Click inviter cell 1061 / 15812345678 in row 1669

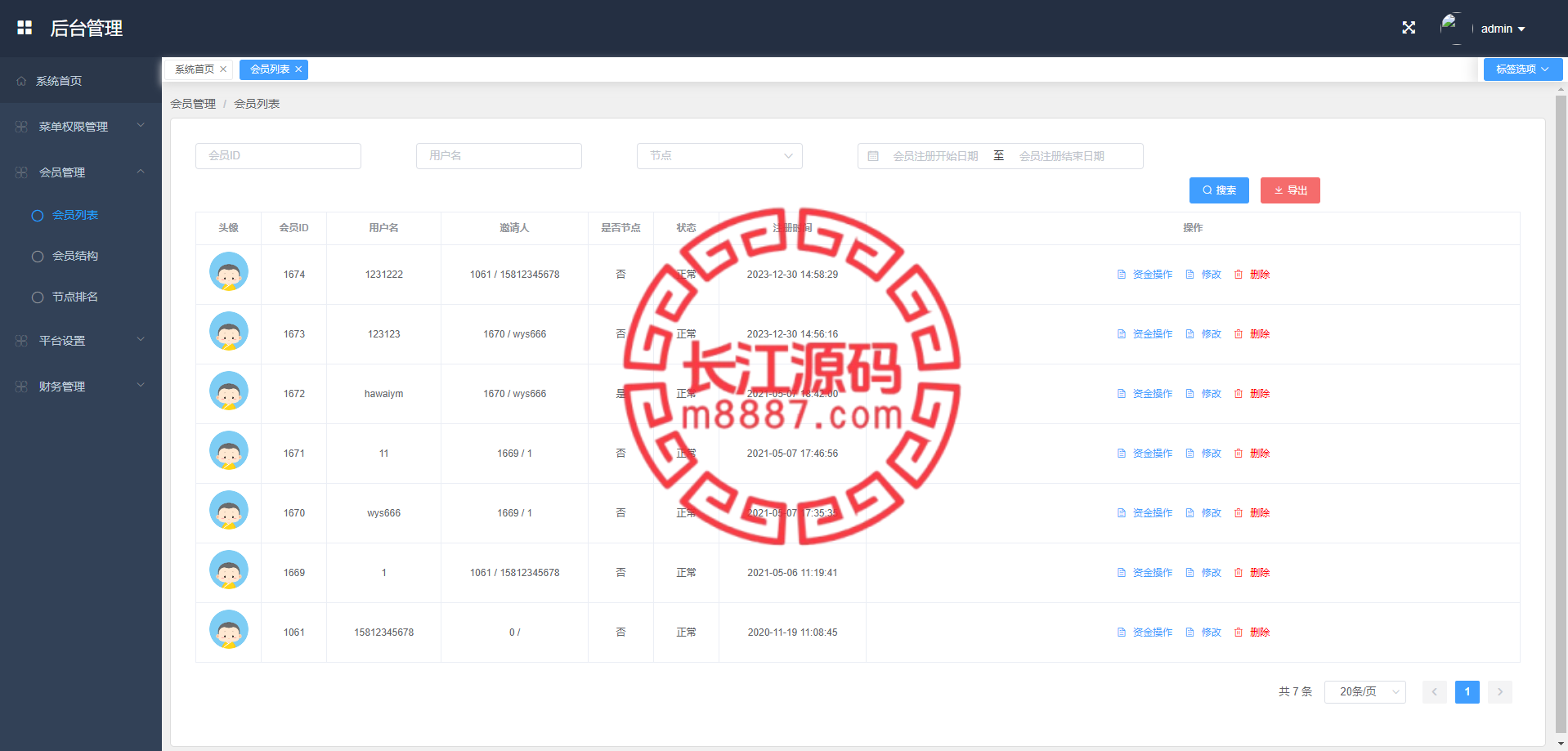point(515,573)
